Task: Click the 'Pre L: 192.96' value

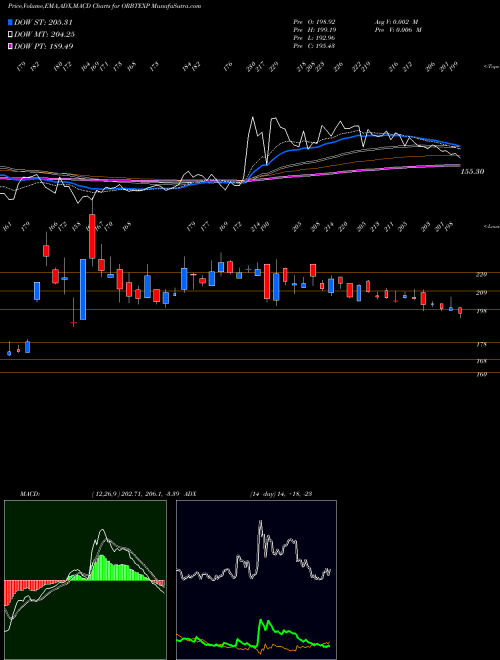Action: pos(314,37)
